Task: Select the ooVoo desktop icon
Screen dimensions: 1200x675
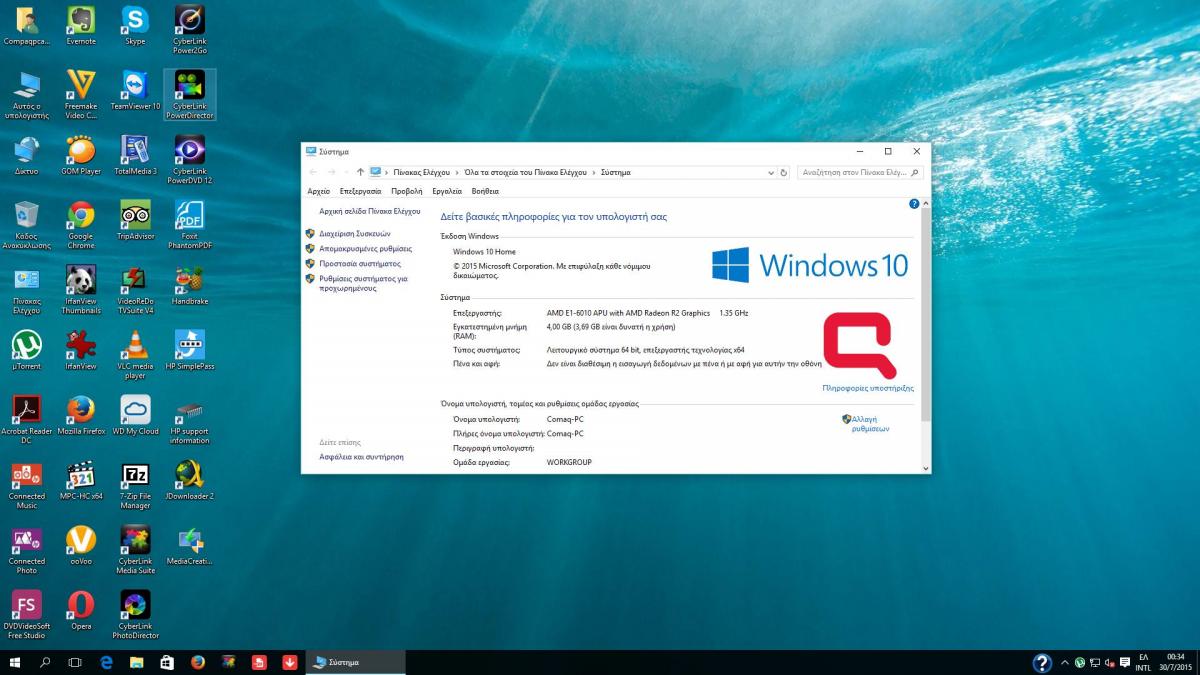Action: coord(81,545)
